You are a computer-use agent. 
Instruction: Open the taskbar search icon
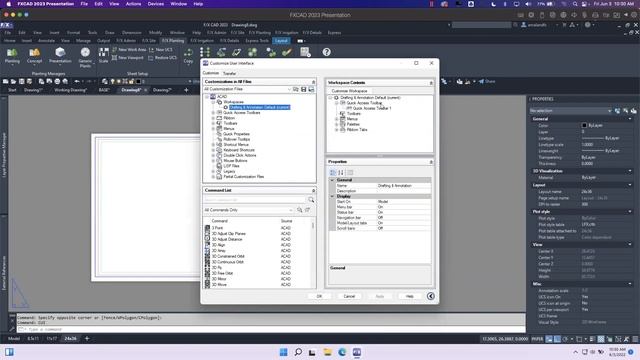pos(298,352)
